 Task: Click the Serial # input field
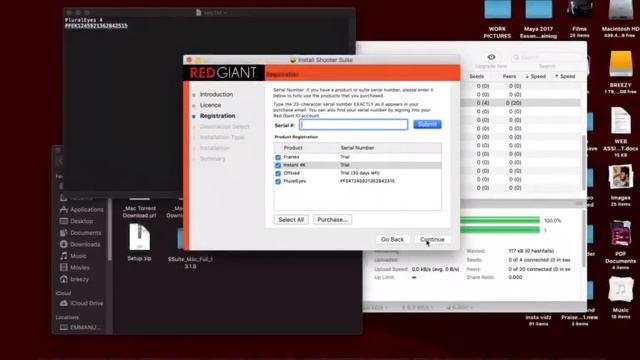point(353,124)
